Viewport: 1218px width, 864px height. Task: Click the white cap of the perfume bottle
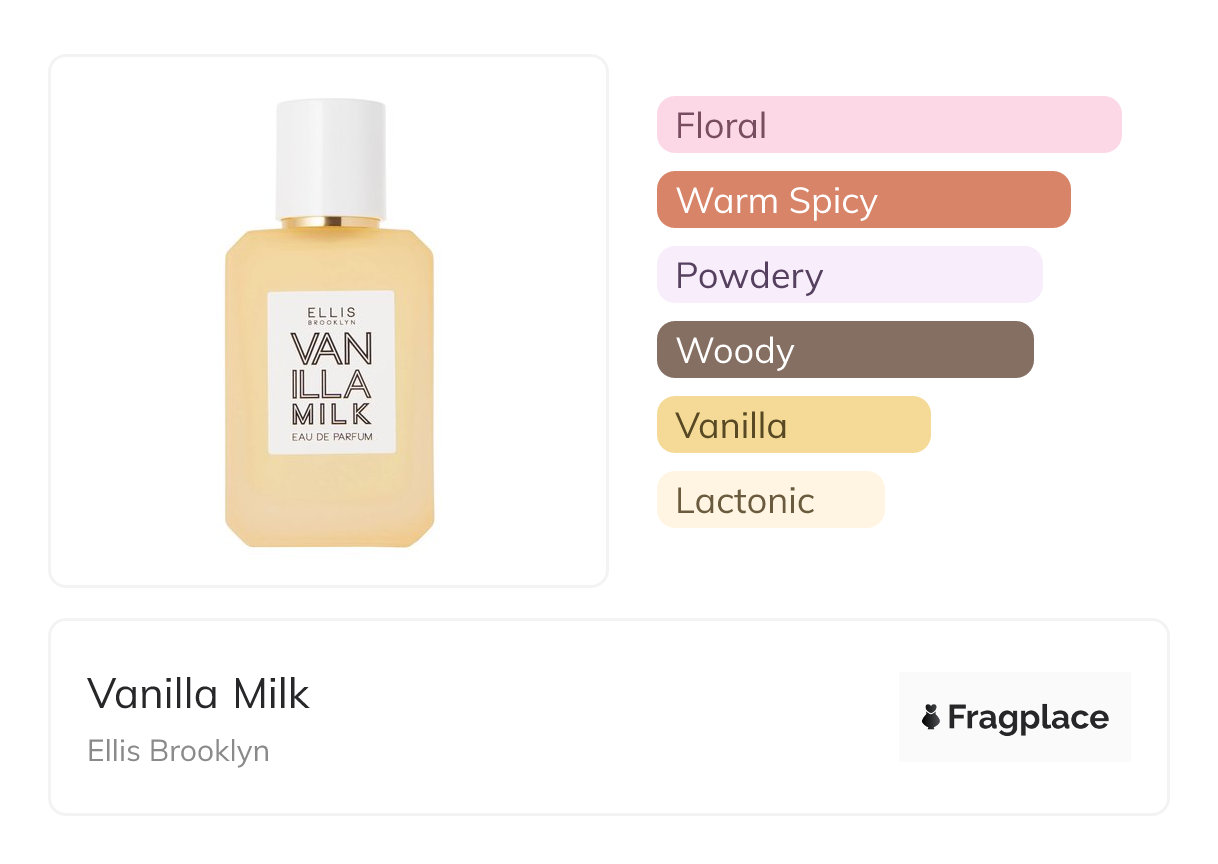[x=331, y=155]
